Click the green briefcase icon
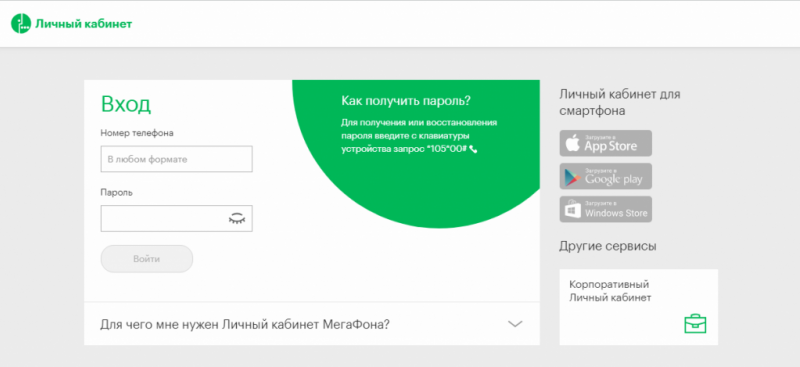The image size is (800, 367). [695, 324]
